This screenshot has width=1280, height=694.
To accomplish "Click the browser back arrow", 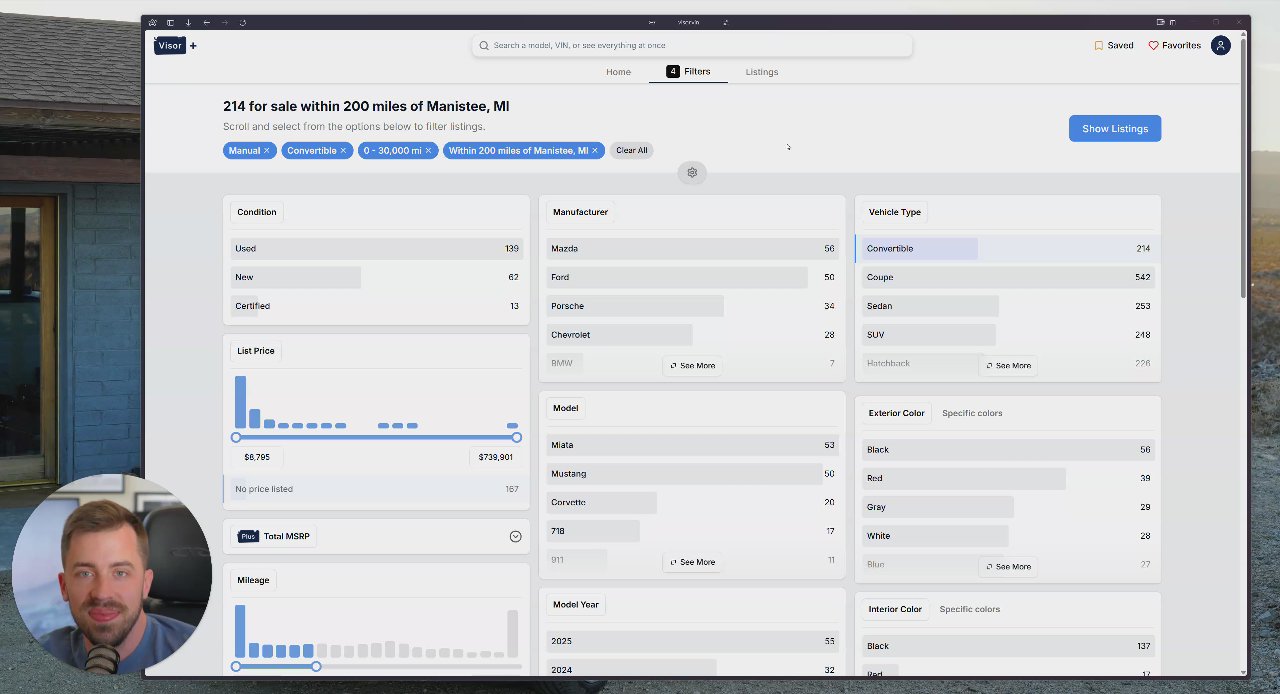I will pos(206,22).
